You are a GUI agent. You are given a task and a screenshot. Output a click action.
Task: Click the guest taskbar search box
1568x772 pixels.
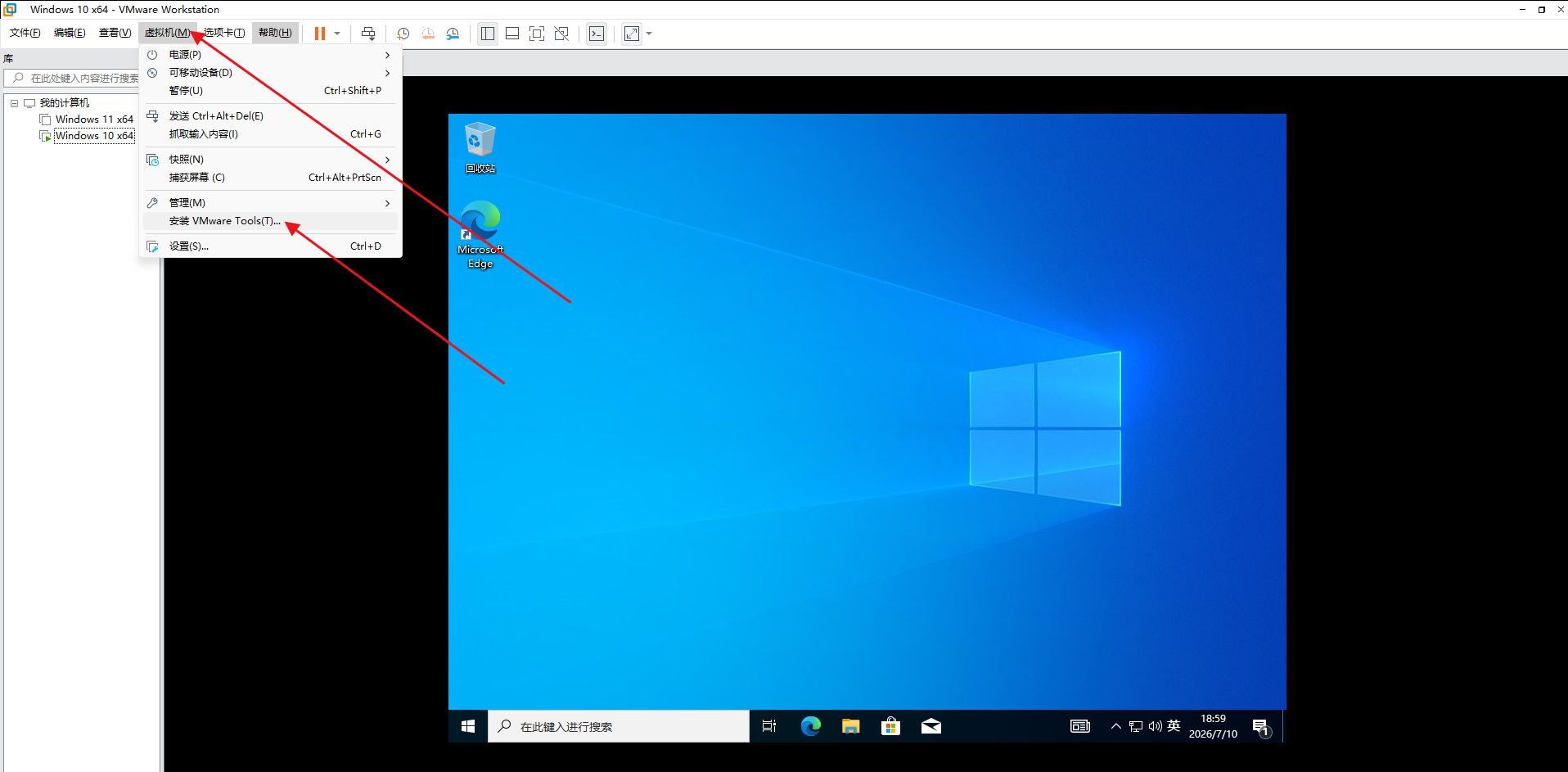tap(619, 726)
